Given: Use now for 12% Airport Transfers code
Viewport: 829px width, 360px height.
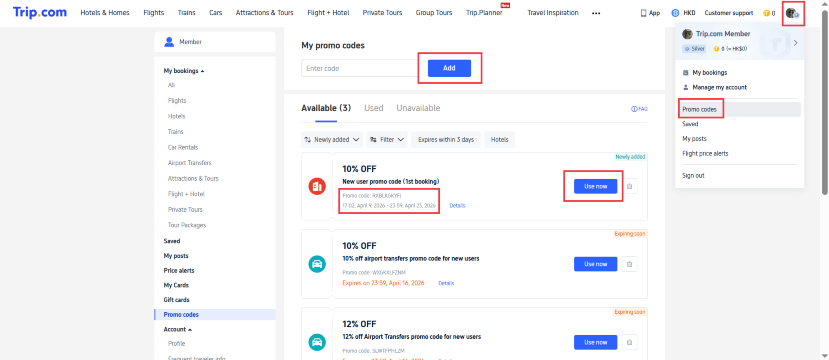Looking at the screenshot, I should click(x=595, y=342).
